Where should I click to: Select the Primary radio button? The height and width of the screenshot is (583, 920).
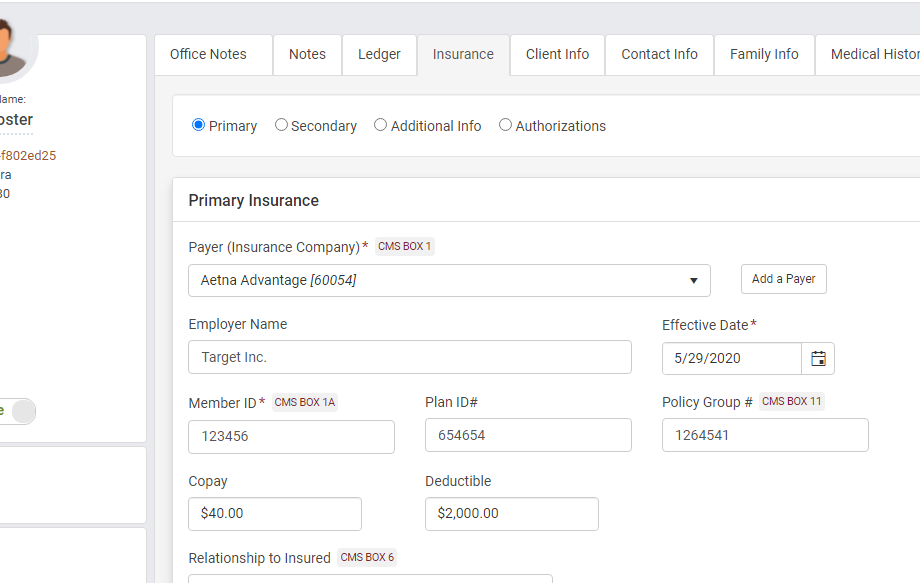198,125
